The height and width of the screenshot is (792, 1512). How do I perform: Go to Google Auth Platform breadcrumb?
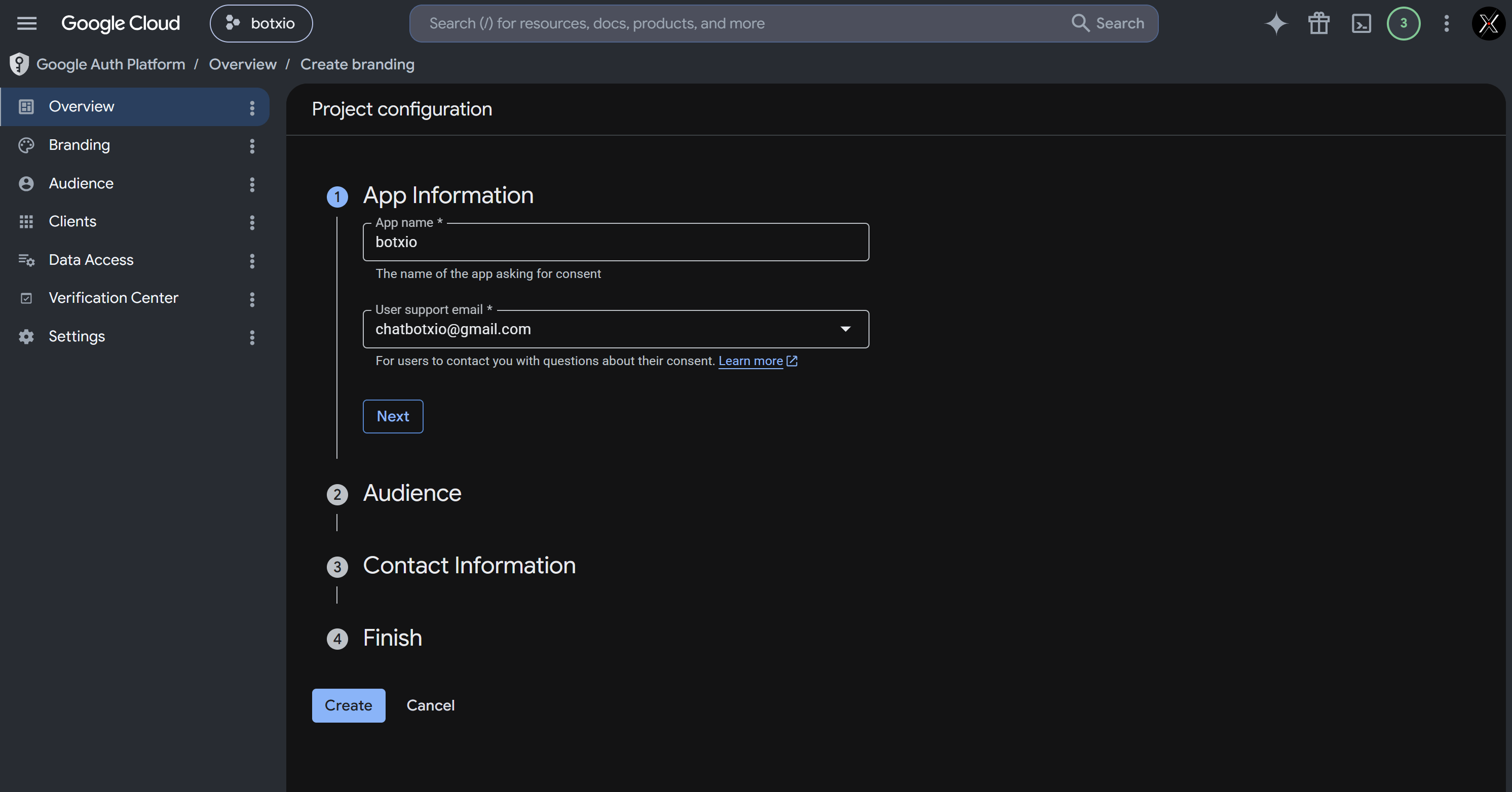[111, 64]
